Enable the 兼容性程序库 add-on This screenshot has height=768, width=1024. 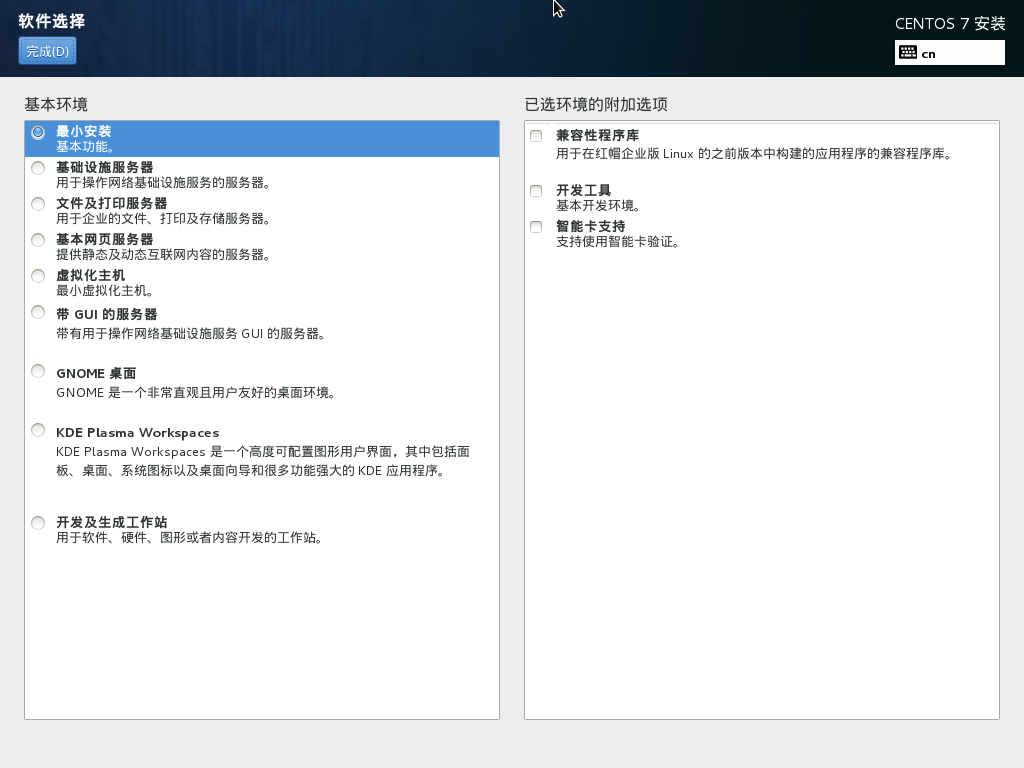coord(535,134)
